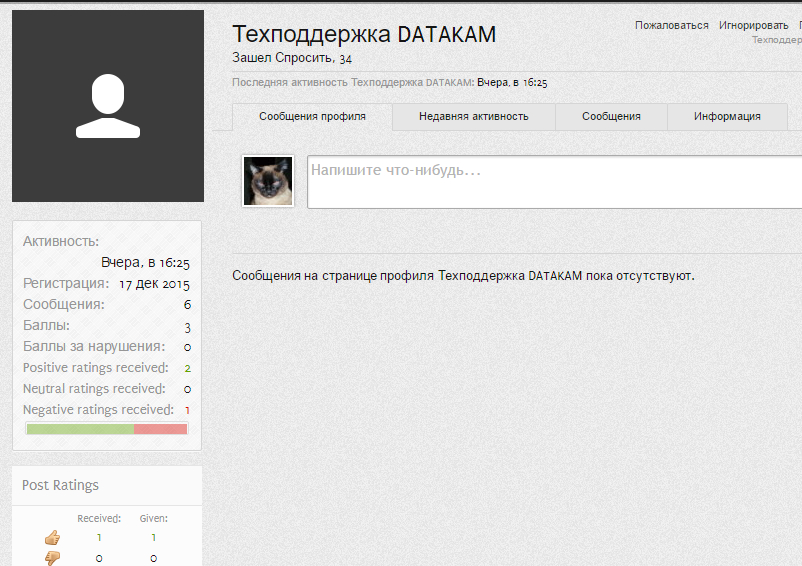
Task: Click the red portion of ratings bar
Action: (x=161, y=429)
